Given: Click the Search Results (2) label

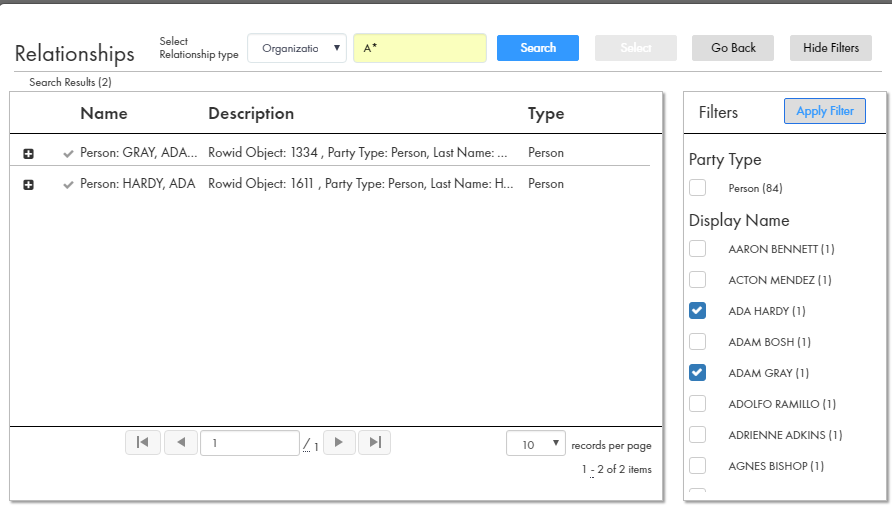Looking at the screenshot, I should point(71,82).
